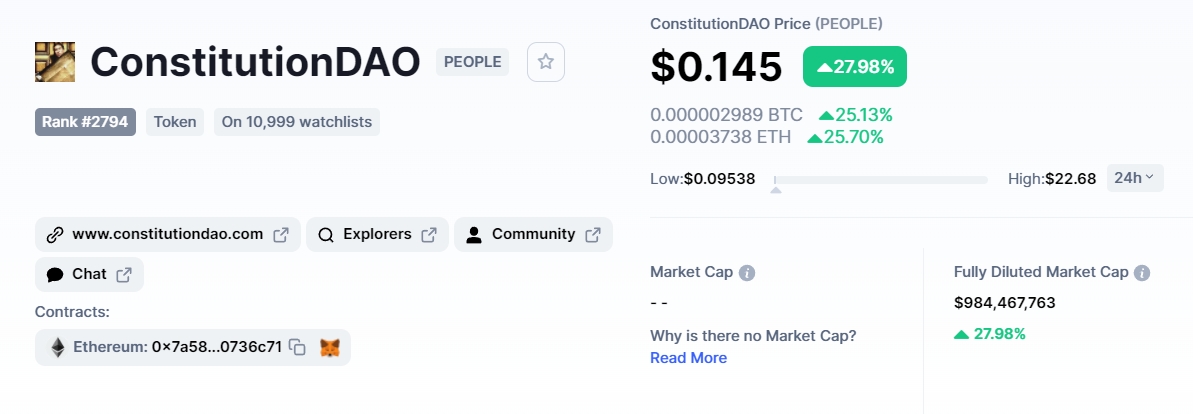
Task: Expand the Explorers menu
Action: click(377, 235)
